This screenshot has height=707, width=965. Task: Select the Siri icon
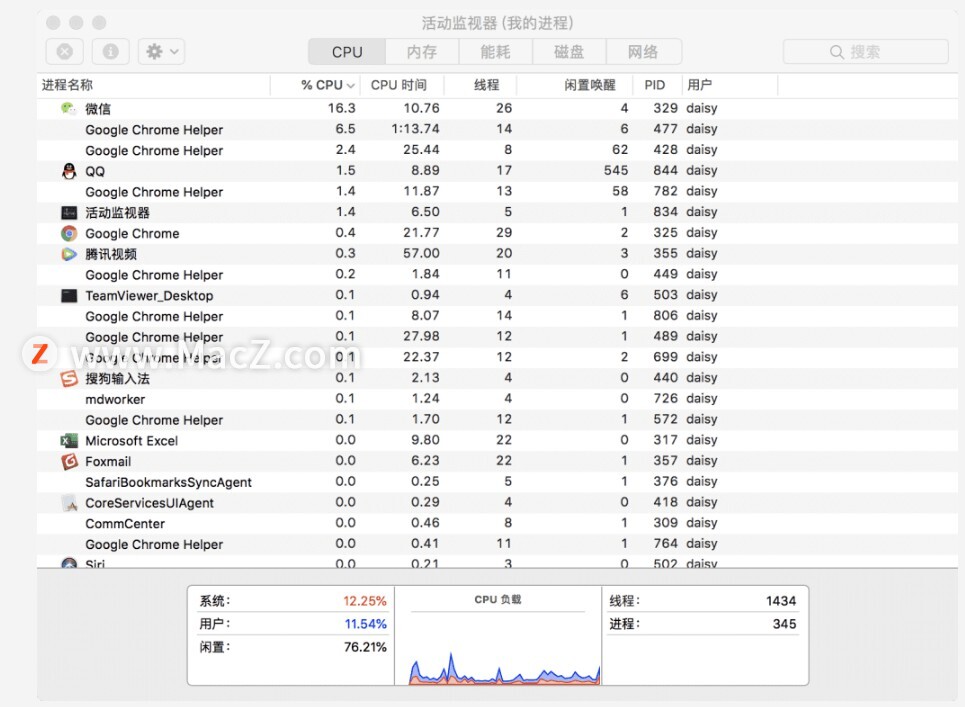point(69,562)
